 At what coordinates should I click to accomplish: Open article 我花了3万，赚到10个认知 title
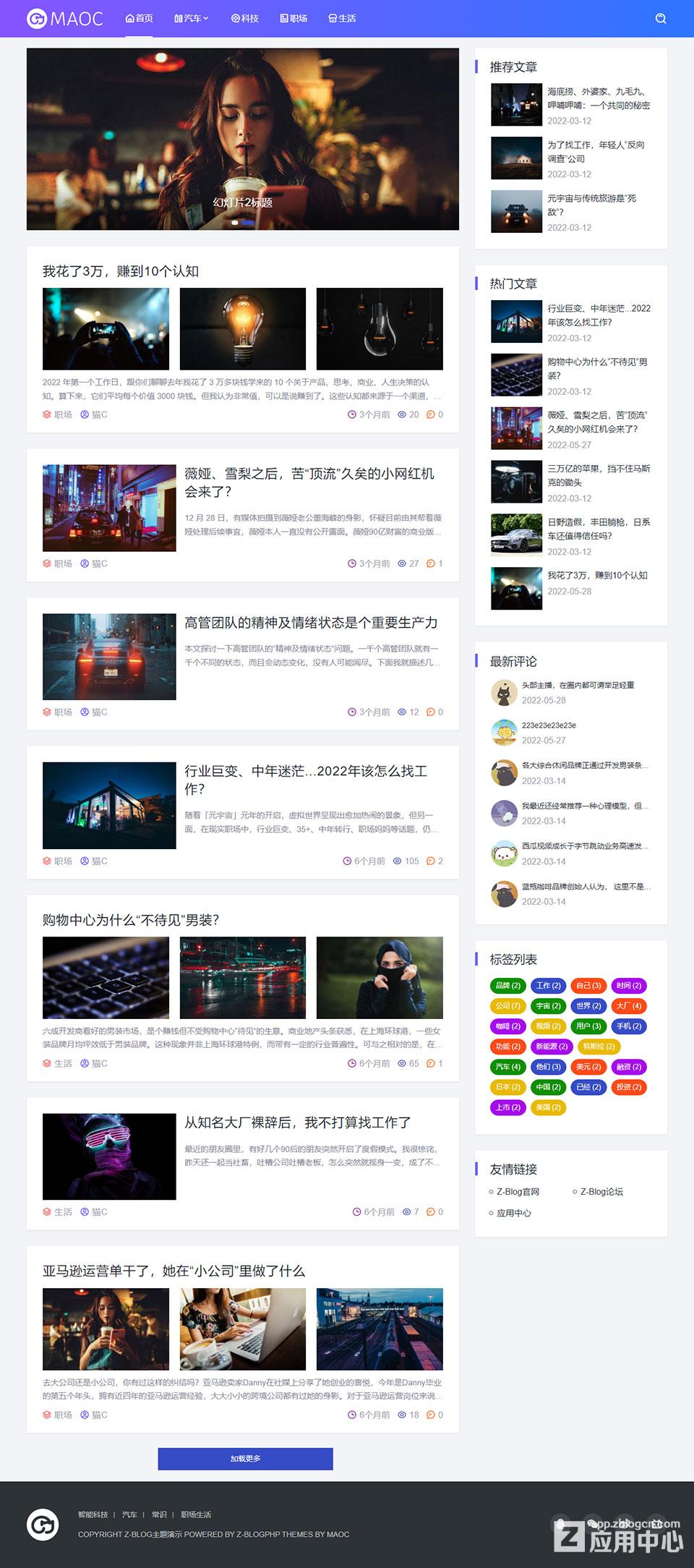121,271
